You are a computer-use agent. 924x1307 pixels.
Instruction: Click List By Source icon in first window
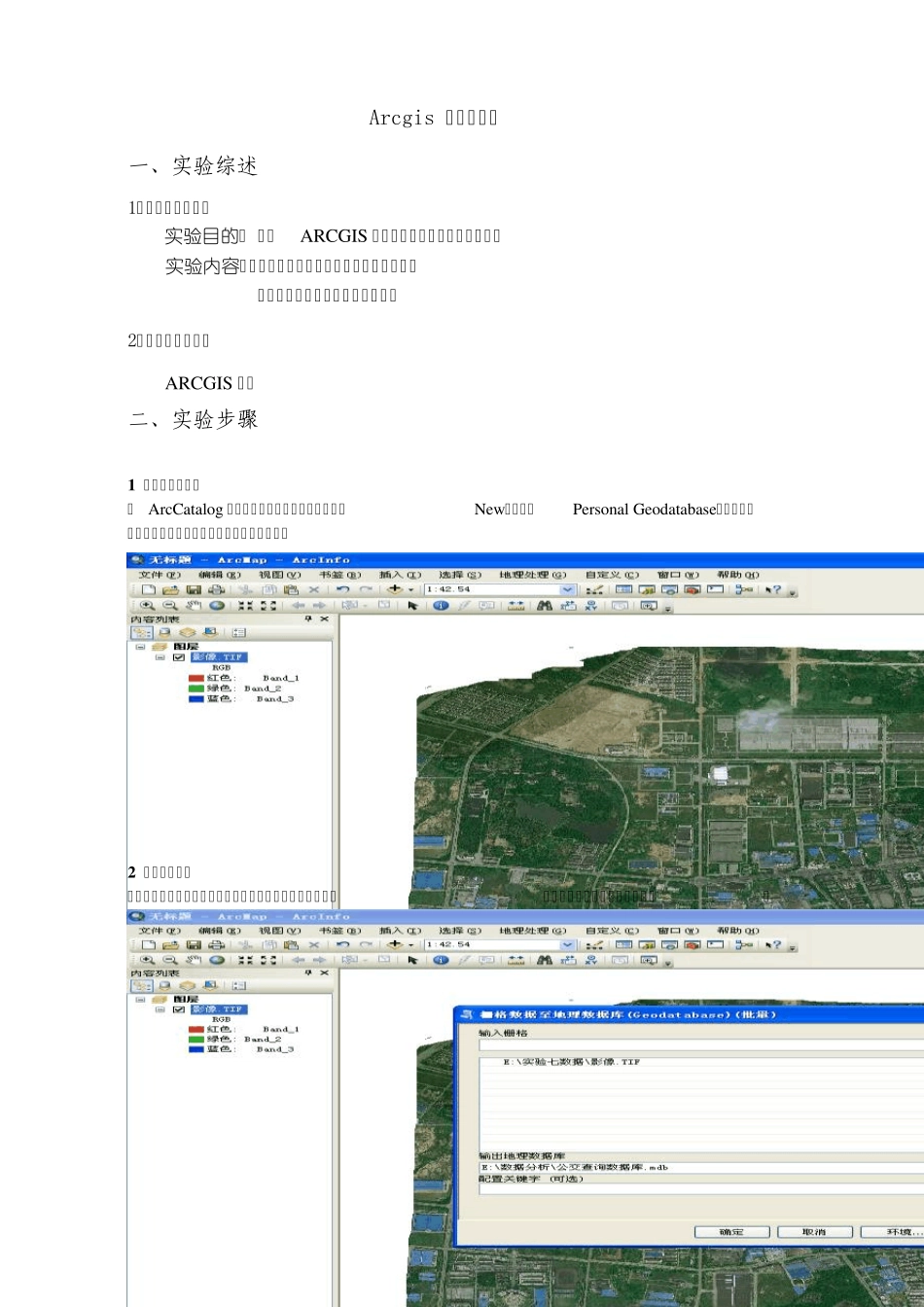point(165,632)
